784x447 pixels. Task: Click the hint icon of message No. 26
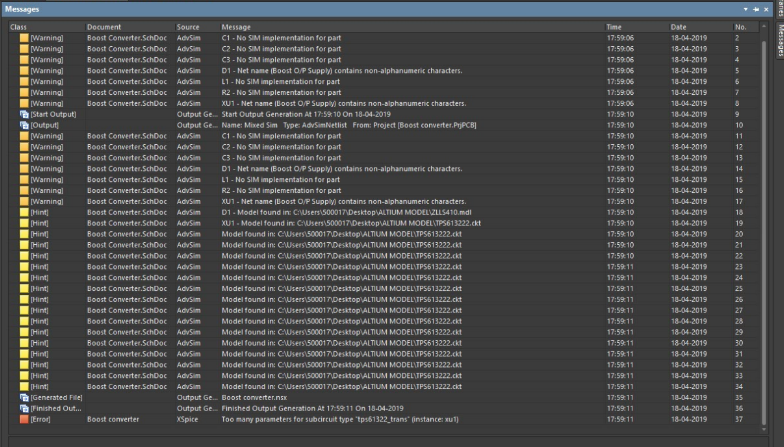point(24,300)
